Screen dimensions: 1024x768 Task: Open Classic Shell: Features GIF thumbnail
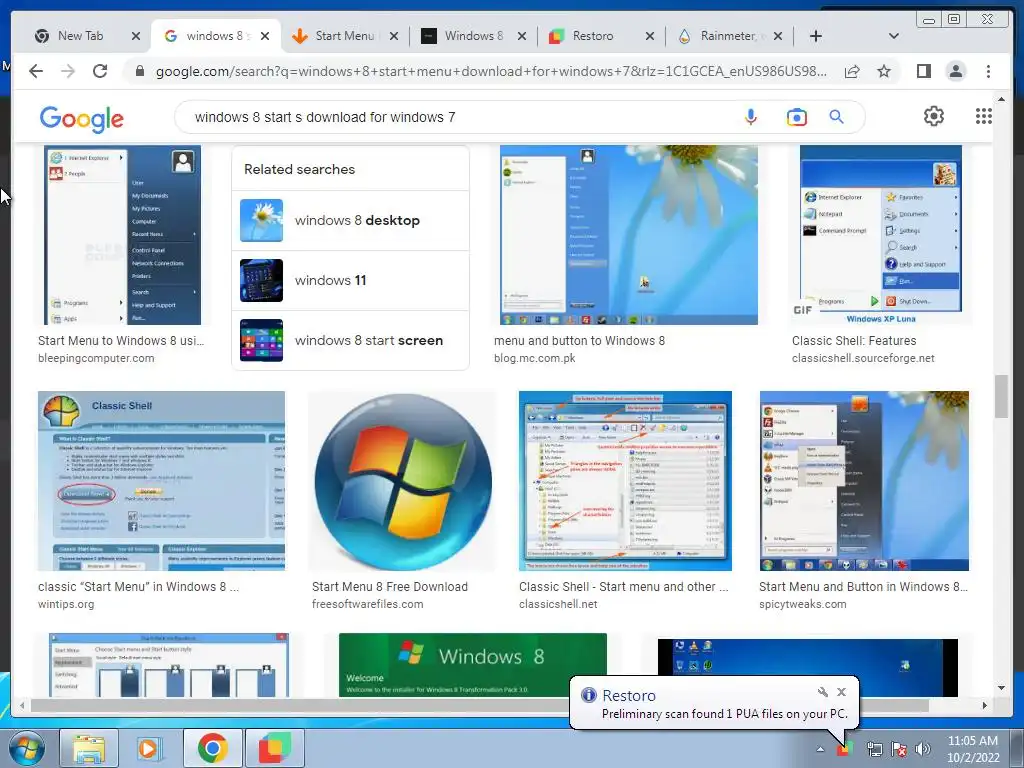point(880,235)
